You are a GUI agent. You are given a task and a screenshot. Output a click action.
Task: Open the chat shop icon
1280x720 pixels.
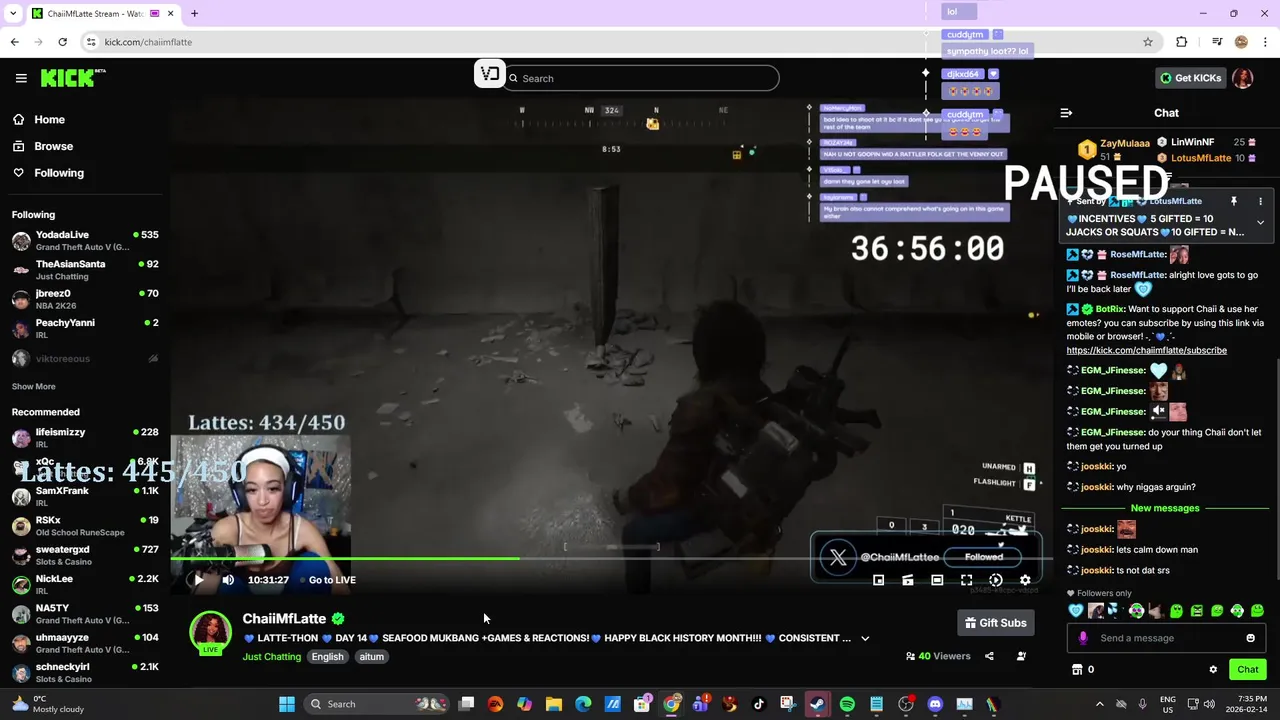pyautogui.click(x=1077, y=669)
